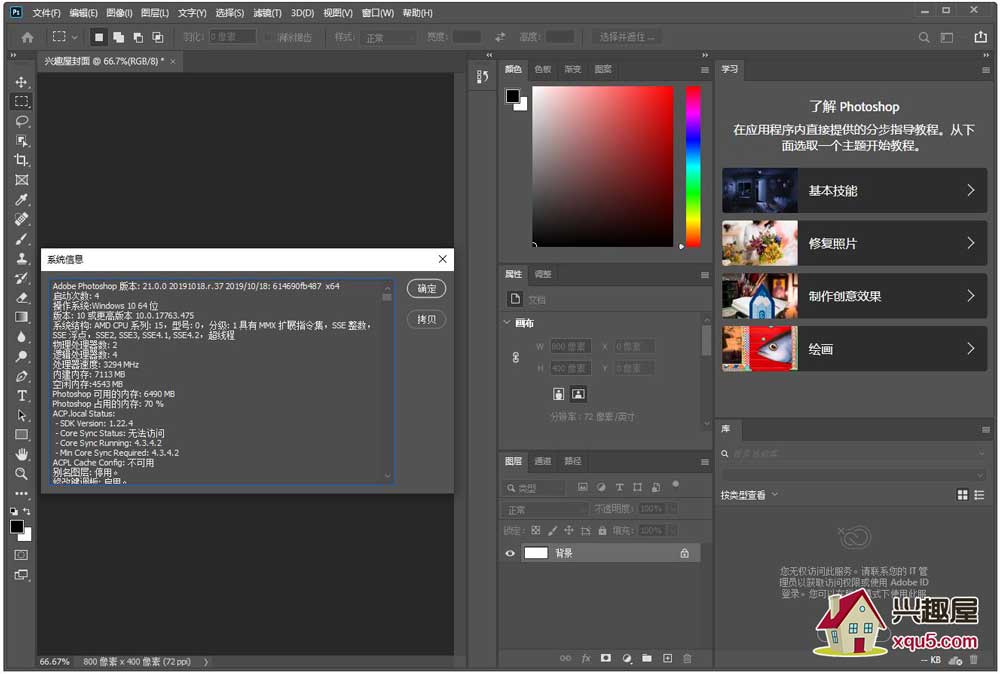This screenshot has height=674, width=1000.
Task: Open the 窗口(W) menu
Action: 378,13
